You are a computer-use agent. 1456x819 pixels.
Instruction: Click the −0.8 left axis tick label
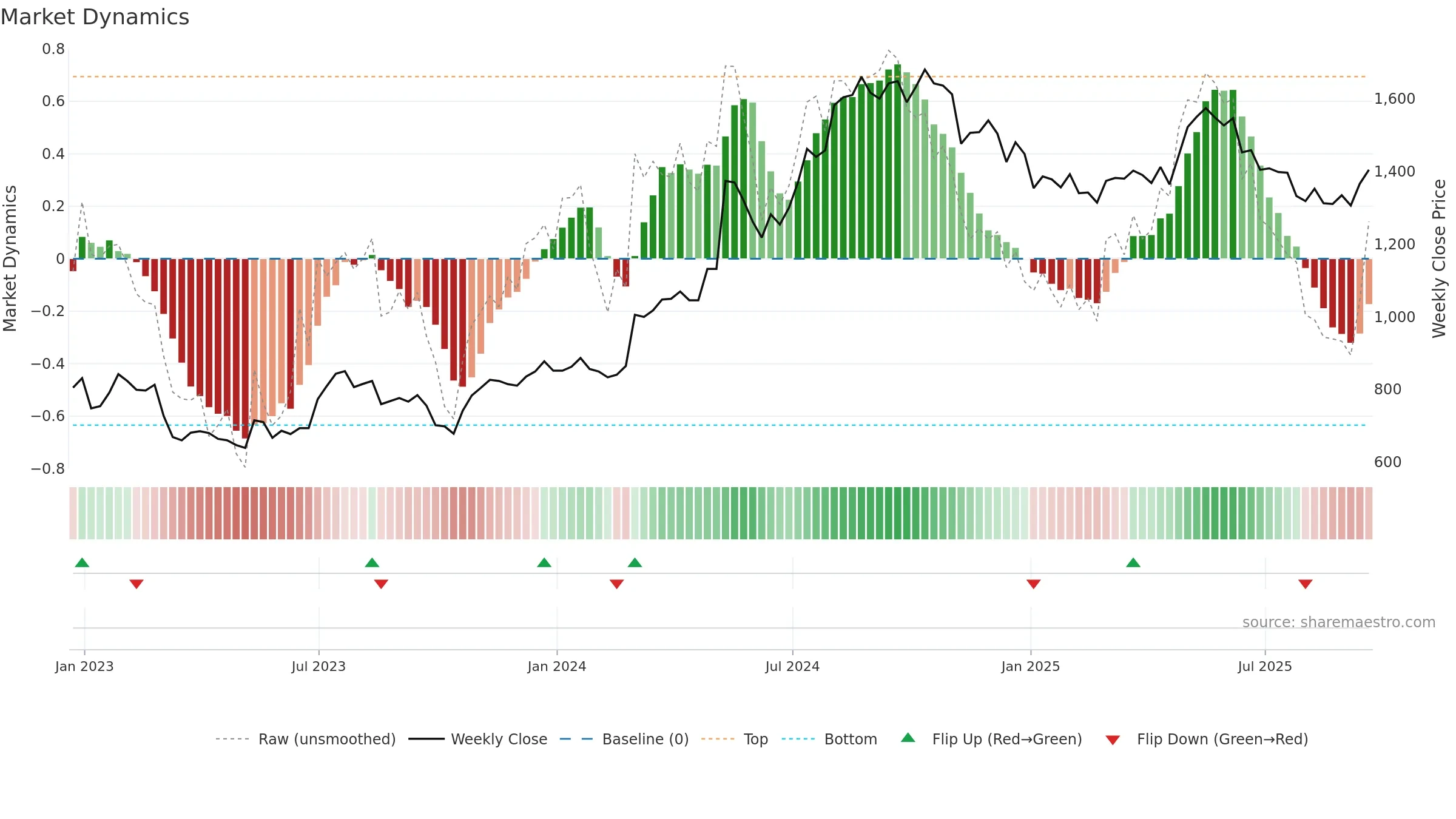pyautogui.click(x=48, y=469)
